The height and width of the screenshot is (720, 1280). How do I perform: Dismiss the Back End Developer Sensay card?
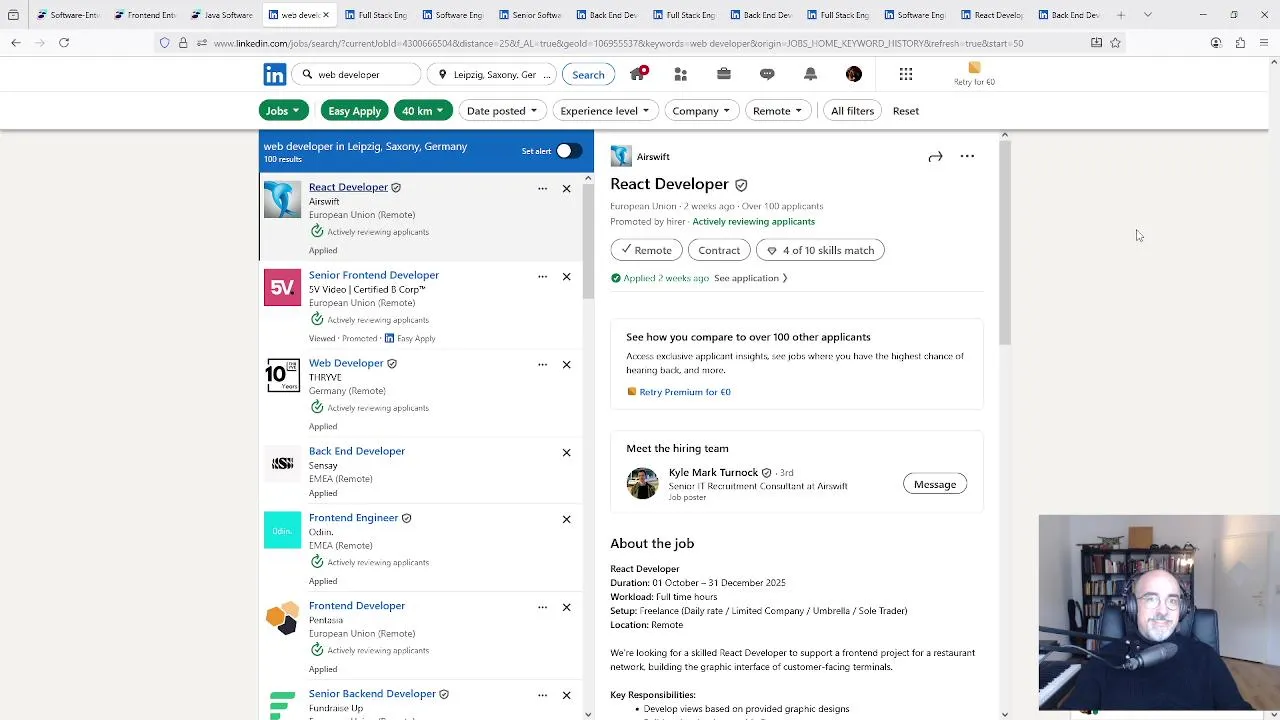coord(566,452)
